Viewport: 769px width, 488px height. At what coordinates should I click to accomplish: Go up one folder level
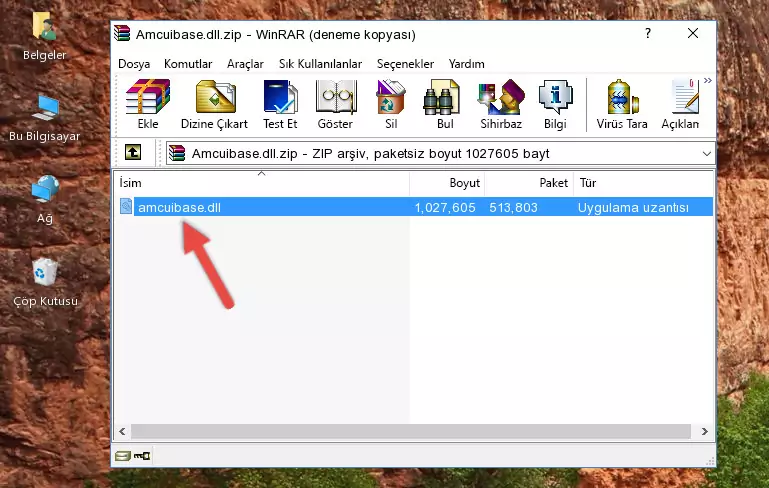tap(133, 153)
